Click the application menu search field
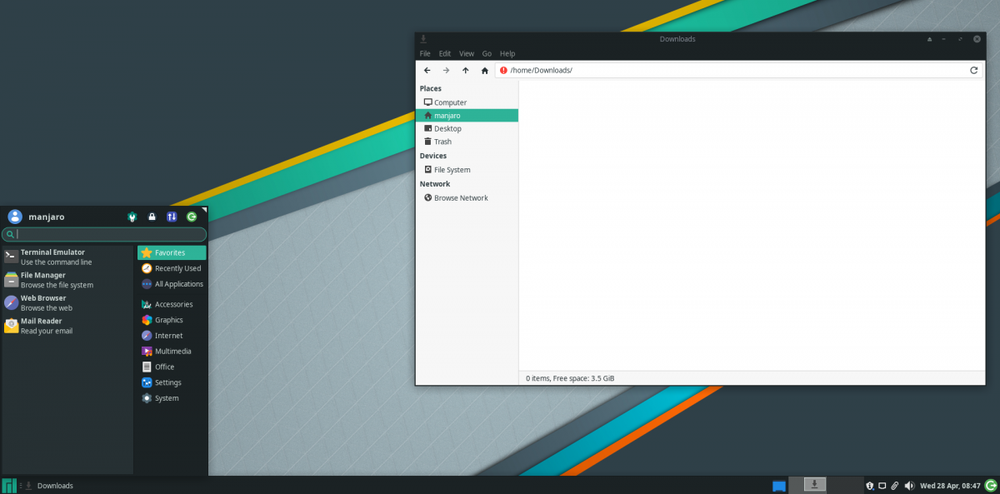The width and height of the screenshot is (1000, 494). tap(104, 234)
